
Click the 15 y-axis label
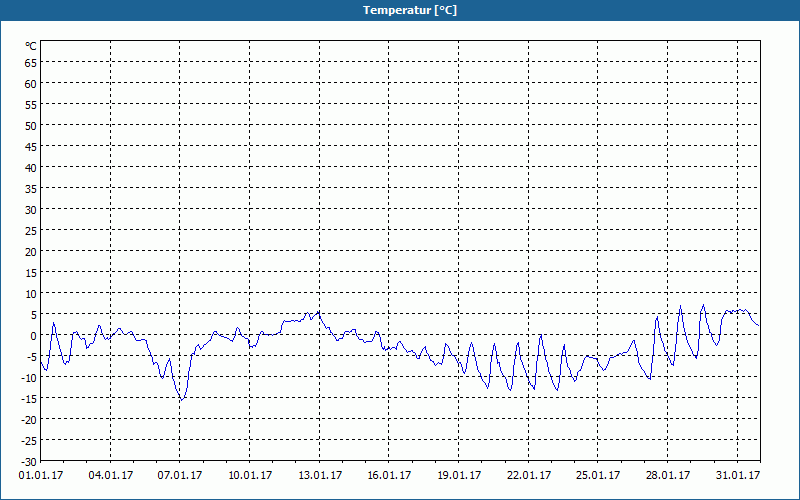tap(31, 273)
